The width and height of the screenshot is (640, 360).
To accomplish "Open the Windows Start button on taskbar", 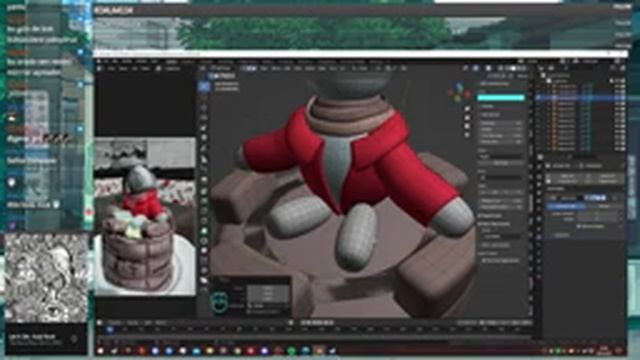I will 100,350.
